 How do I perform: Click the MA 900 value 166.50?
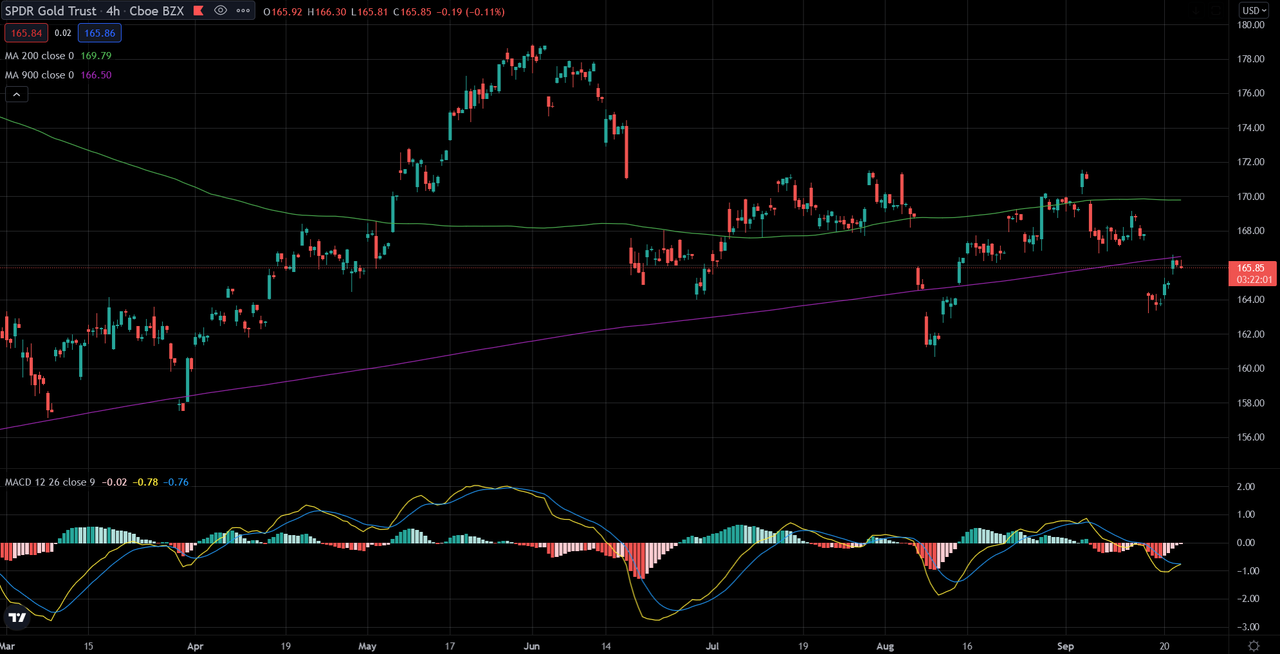pyautogui.click(x=96, y=75)
